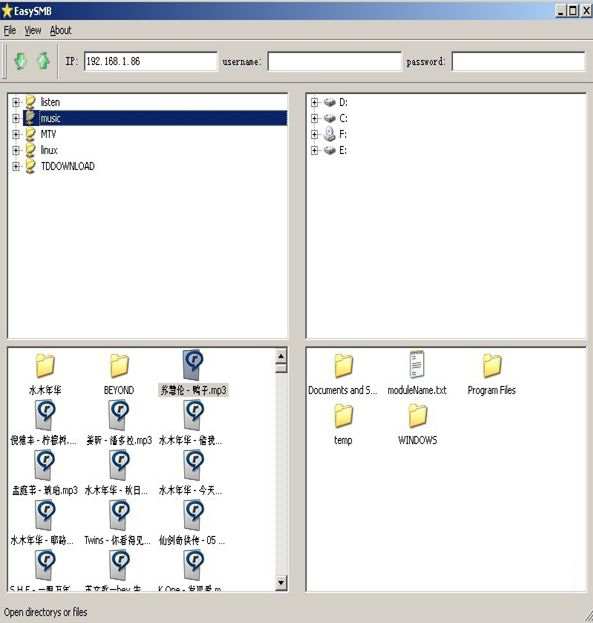Click the moduleName.txt file name text
The width and height of the screenshot is (593, 623).
(x=417, y=390)
